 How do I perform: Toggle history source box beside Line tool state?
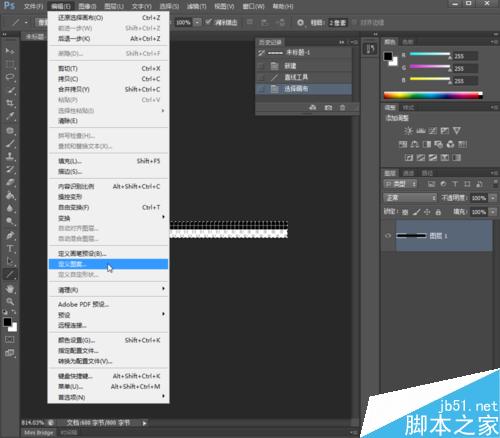pos(262,77)
